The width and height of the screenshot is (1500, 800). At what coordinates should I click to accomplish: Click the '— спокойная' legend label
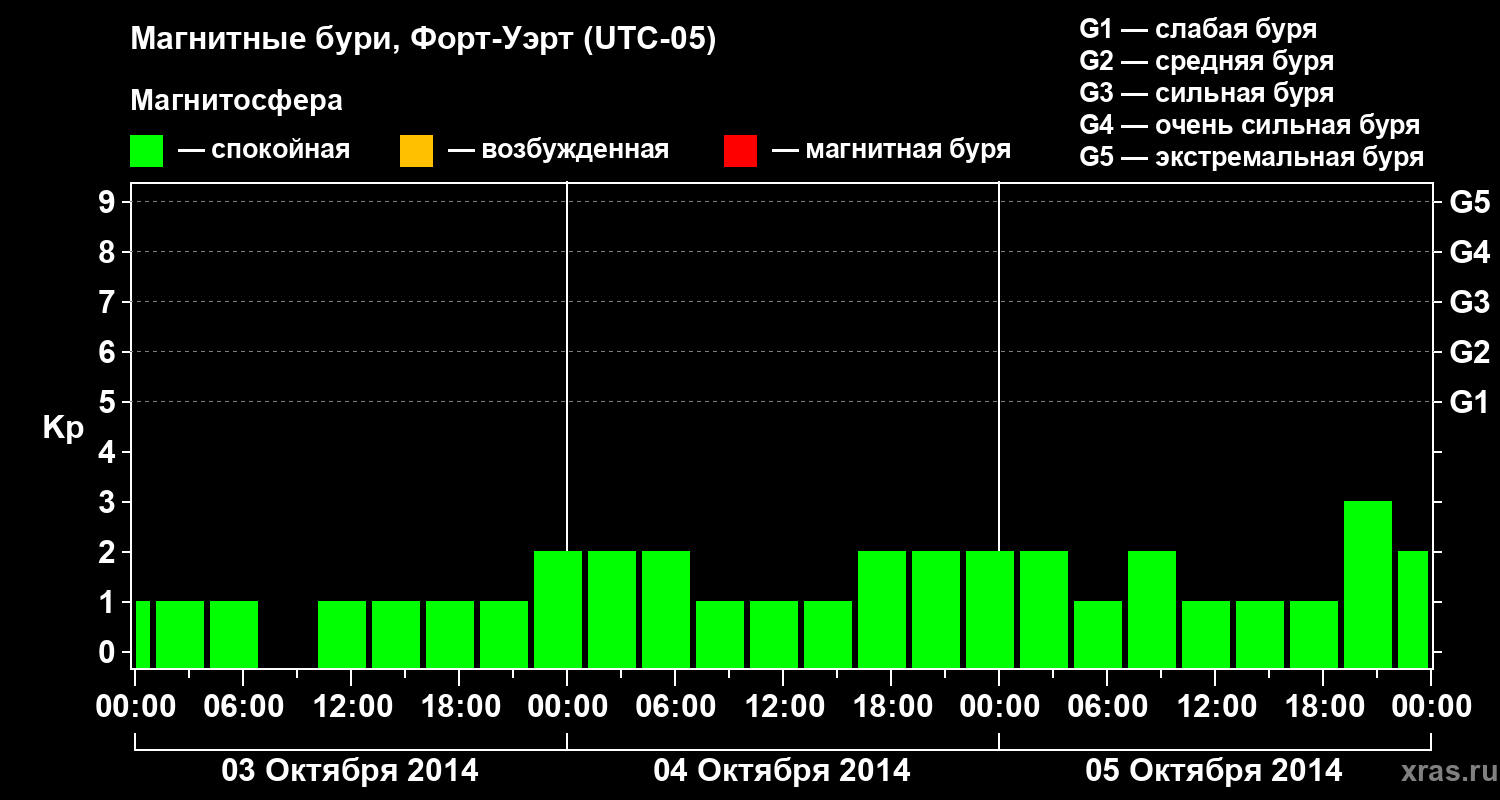[264, 150]
